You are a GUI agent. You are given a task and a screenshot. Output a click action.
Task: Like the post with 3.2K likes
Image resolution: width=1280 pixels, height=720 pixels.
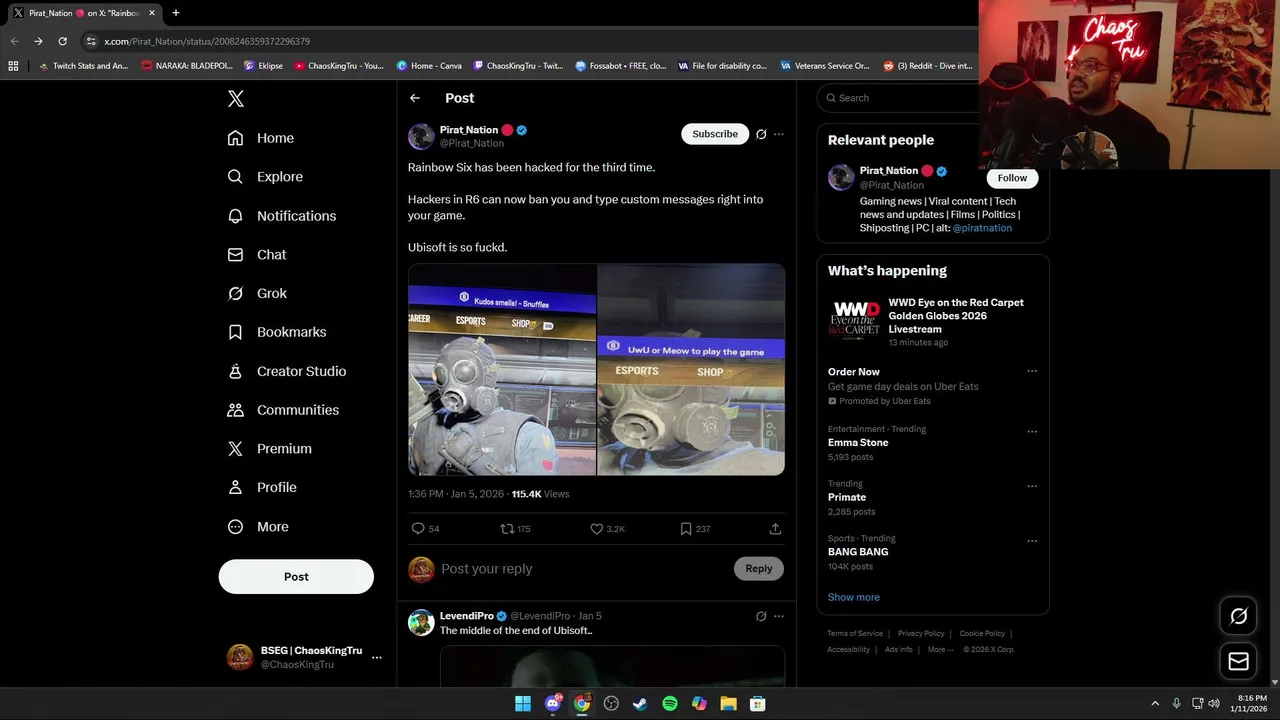[x=597, y=529]
